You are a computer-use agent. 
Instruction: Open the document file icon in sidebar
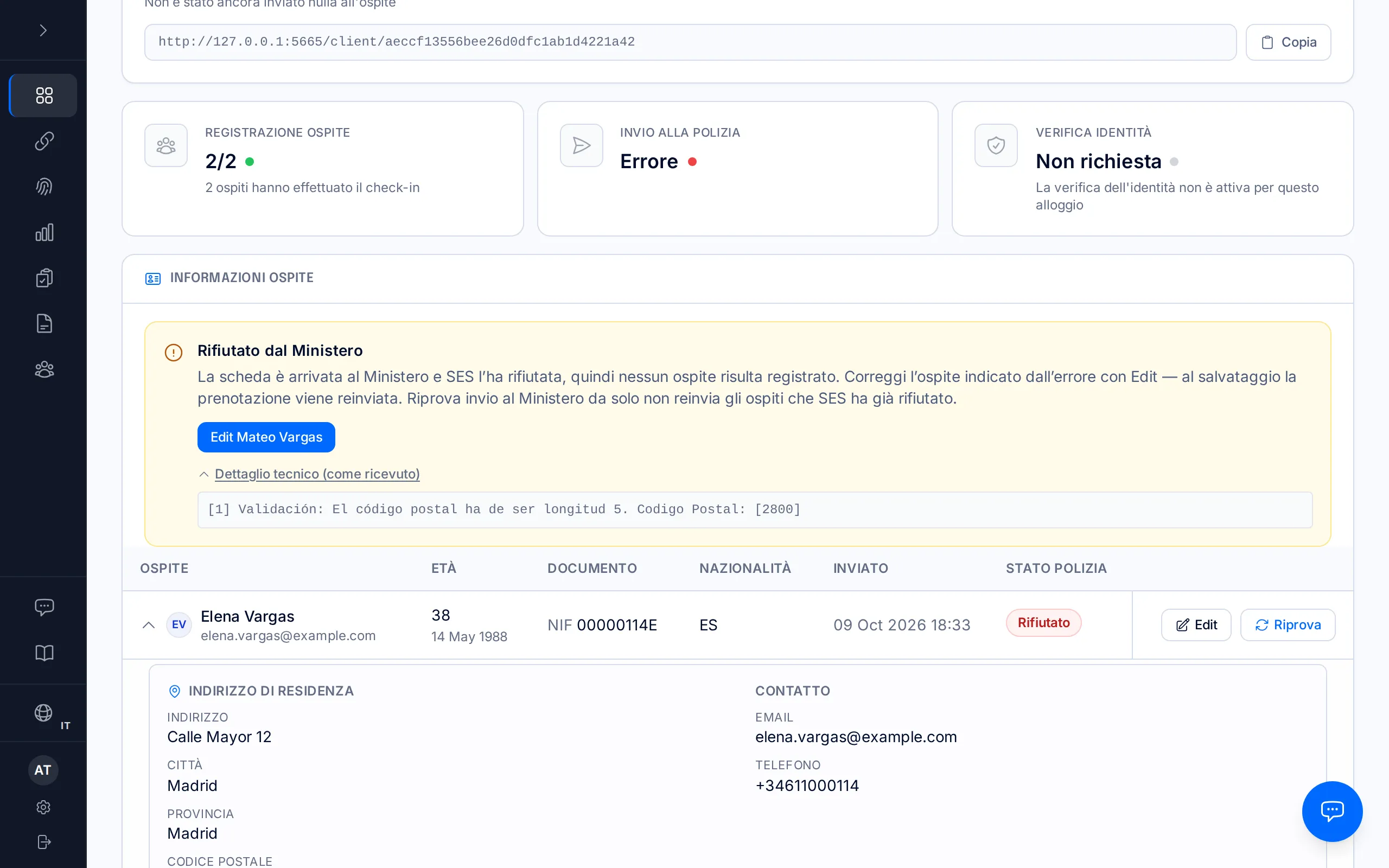tap(43, 323)
